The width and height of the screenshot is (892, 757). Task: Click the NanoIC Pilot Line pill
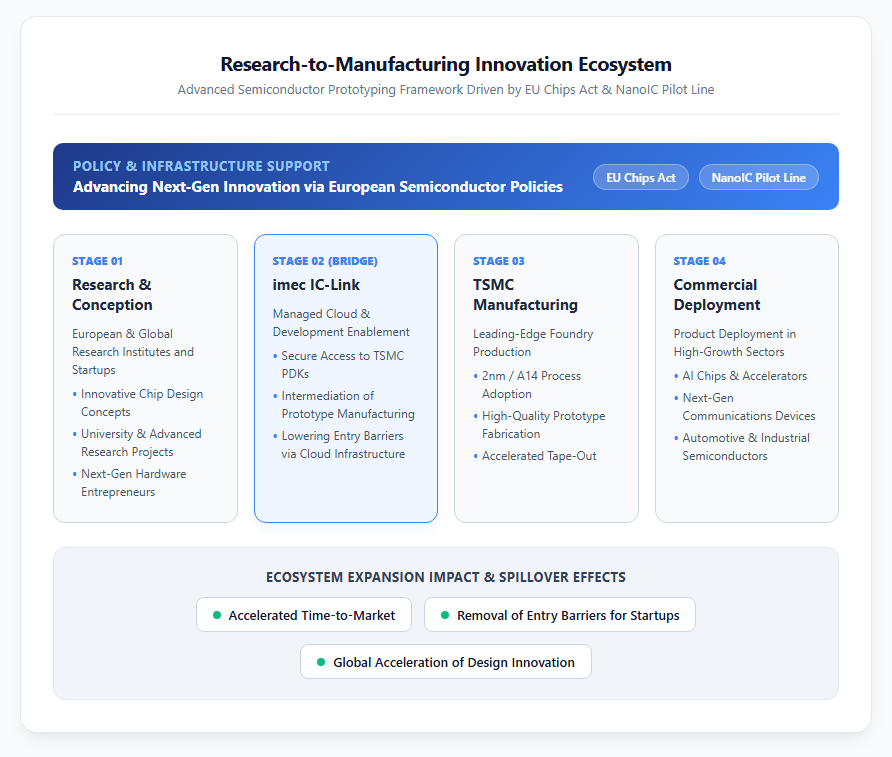[x=758, y=177]
